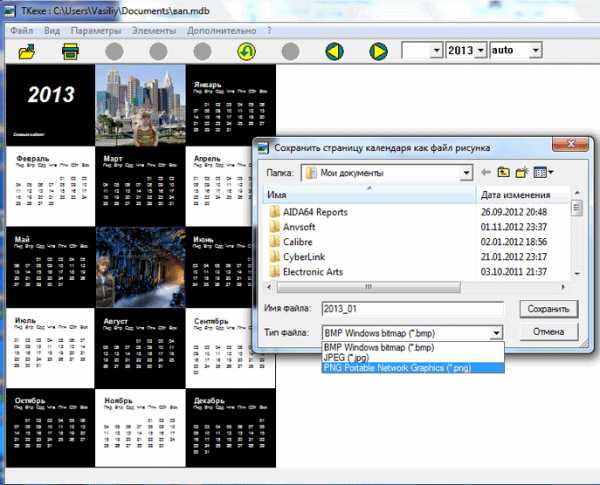Select the Electronic Arts folder

pos(320,273)
